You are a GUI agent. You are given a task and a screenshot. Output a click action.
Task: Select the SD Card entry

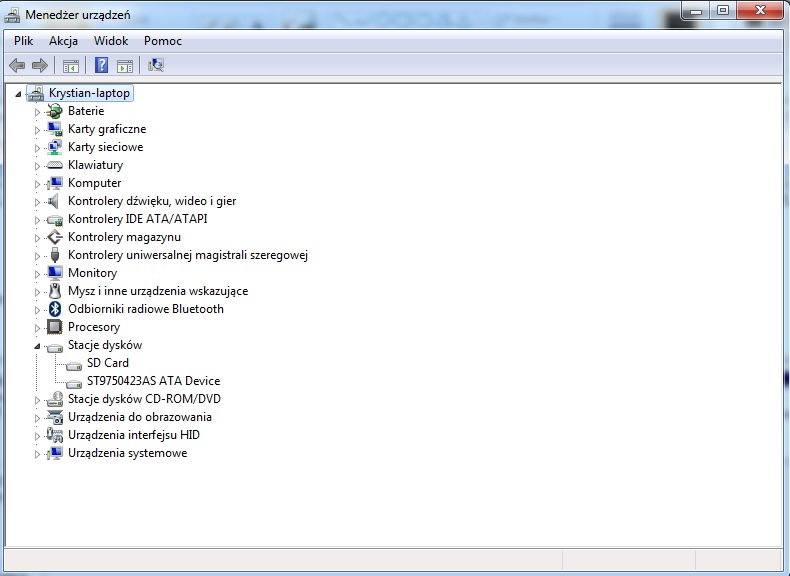tap(108, 363)
